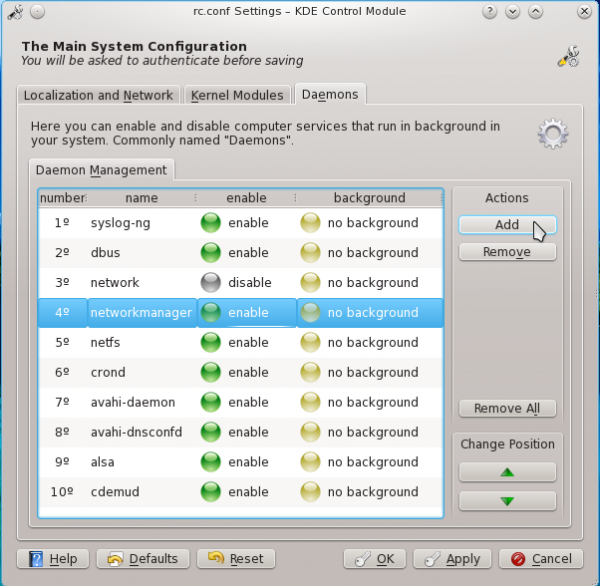Click the netfs yellow background icon
The height and width of the screenshot is (586, 600).
pos(310,342)
